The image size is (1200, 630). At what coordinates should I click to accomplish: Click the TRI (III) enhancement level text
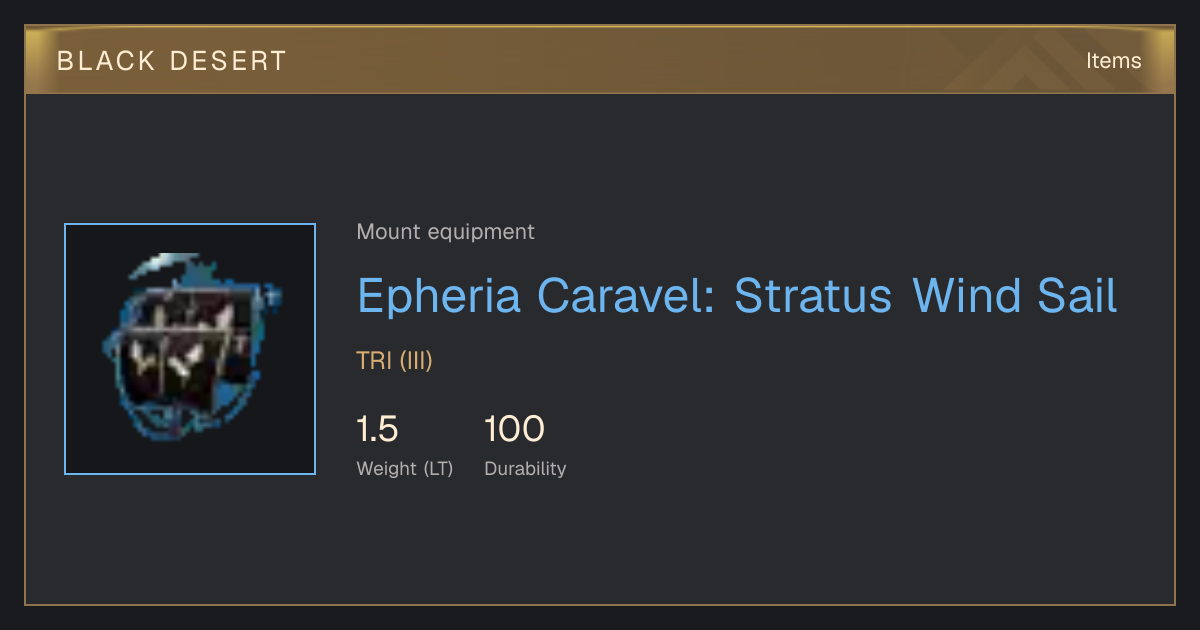pos(394,361)
